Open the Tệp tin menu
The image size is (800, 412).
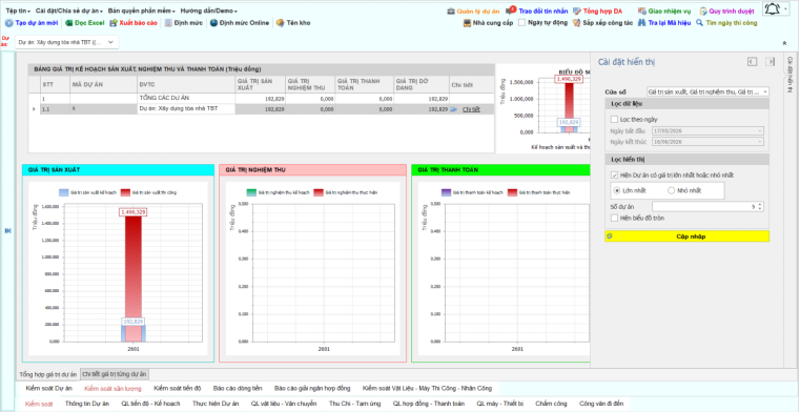tap(18, 11)
